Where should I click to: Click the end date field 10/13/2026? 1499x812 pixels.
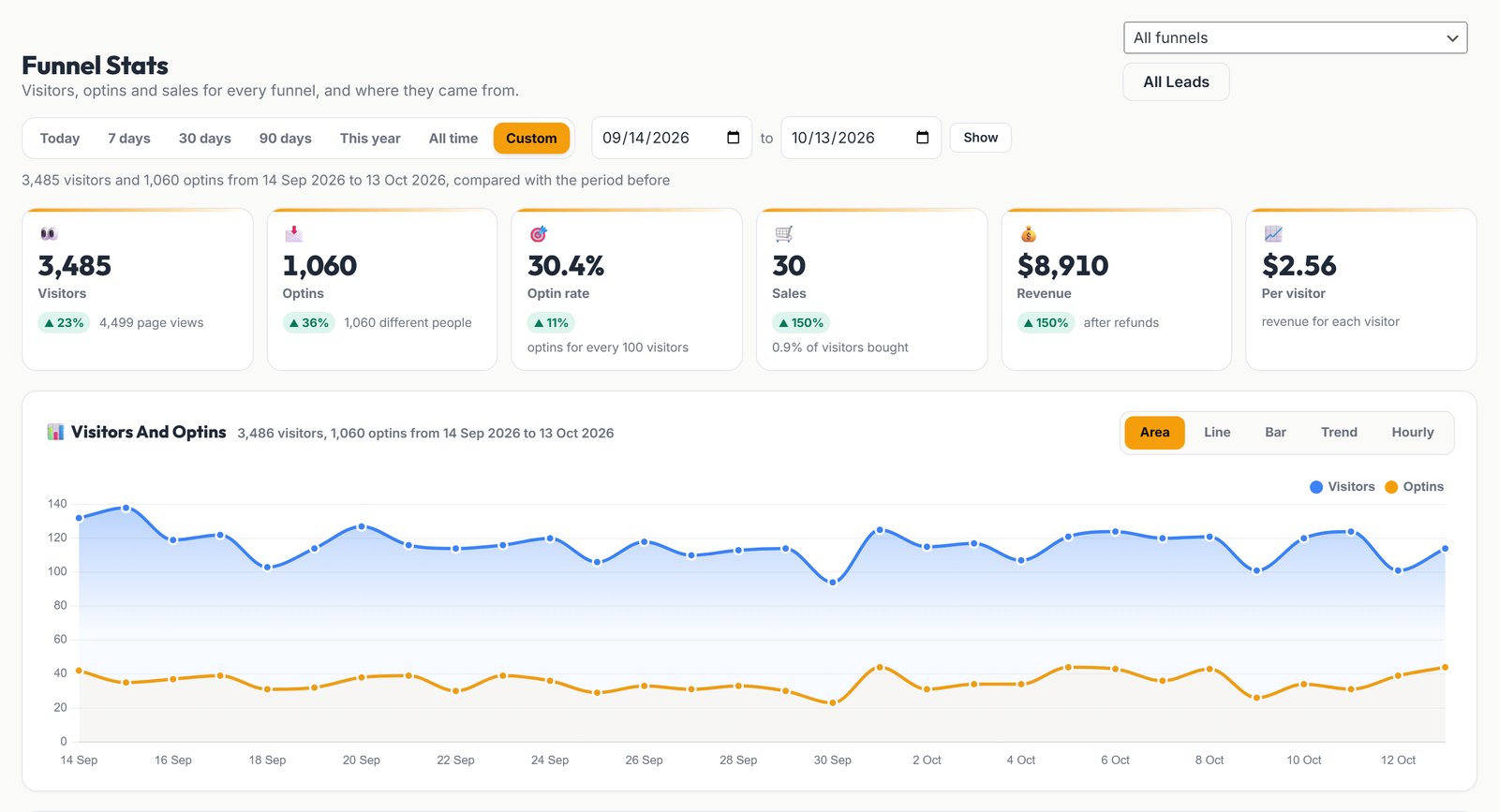861,138
